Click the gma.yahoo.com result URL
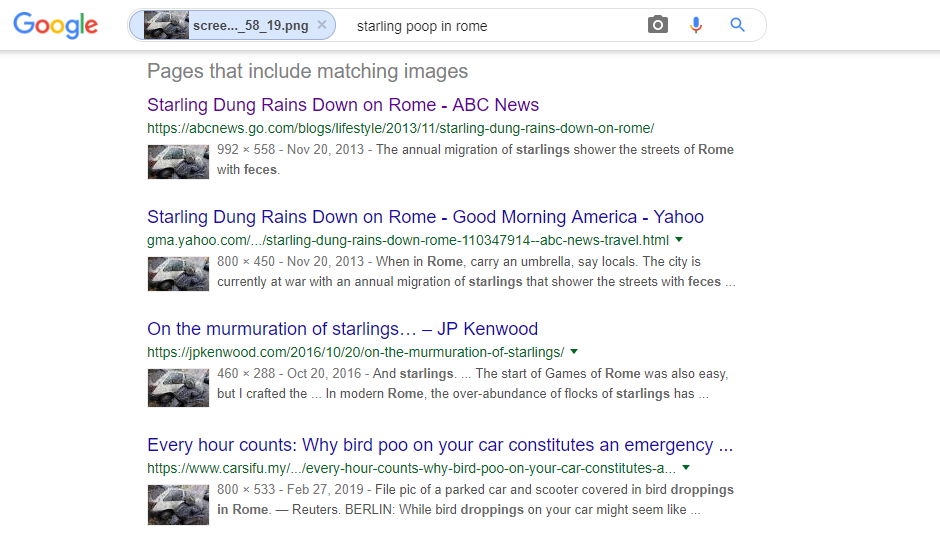This screenshot has height=543, width=940. tap(408, 240)
